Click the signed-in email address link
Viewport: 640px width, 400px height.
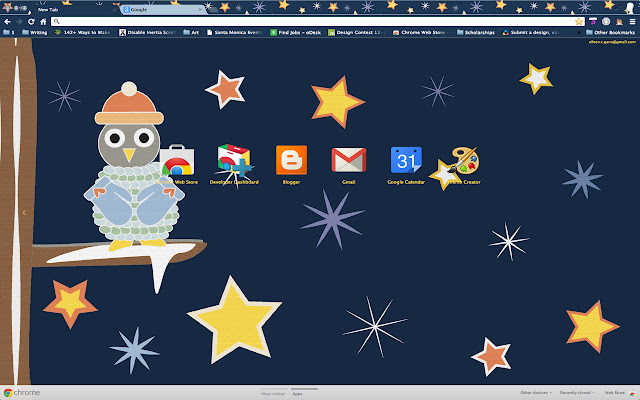click(612, 42)
